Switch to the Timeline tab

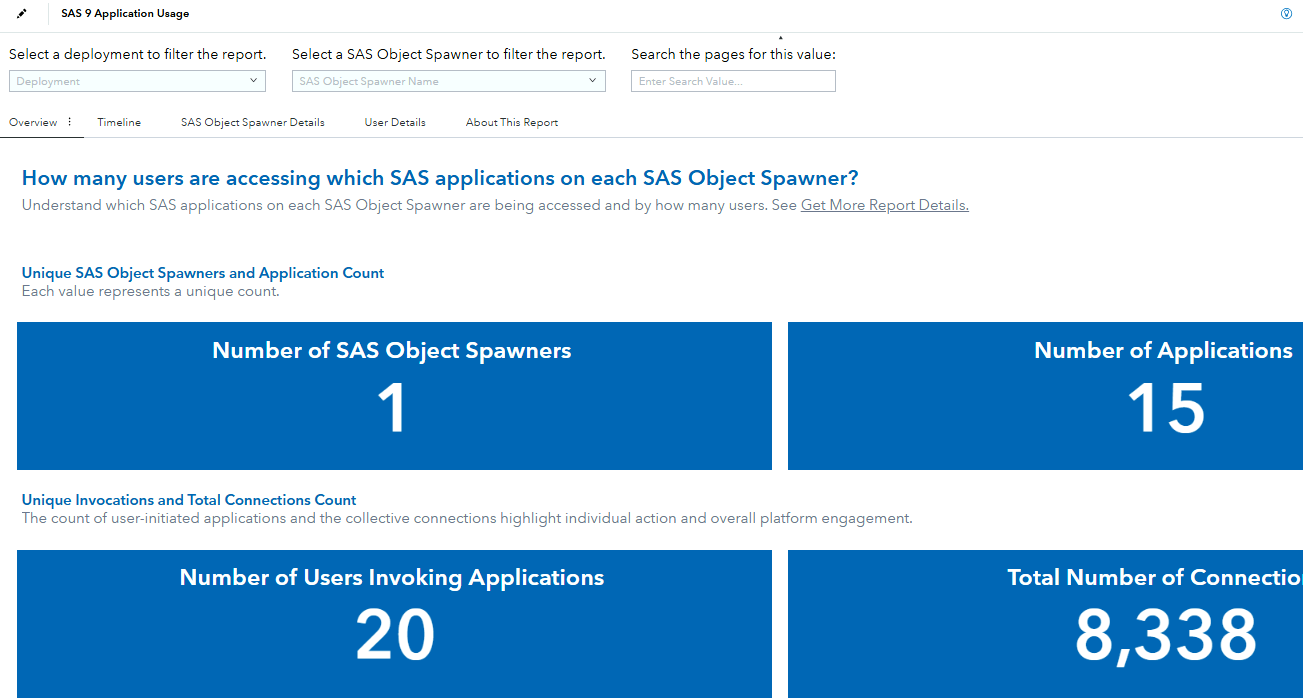(x=119, y=122)
